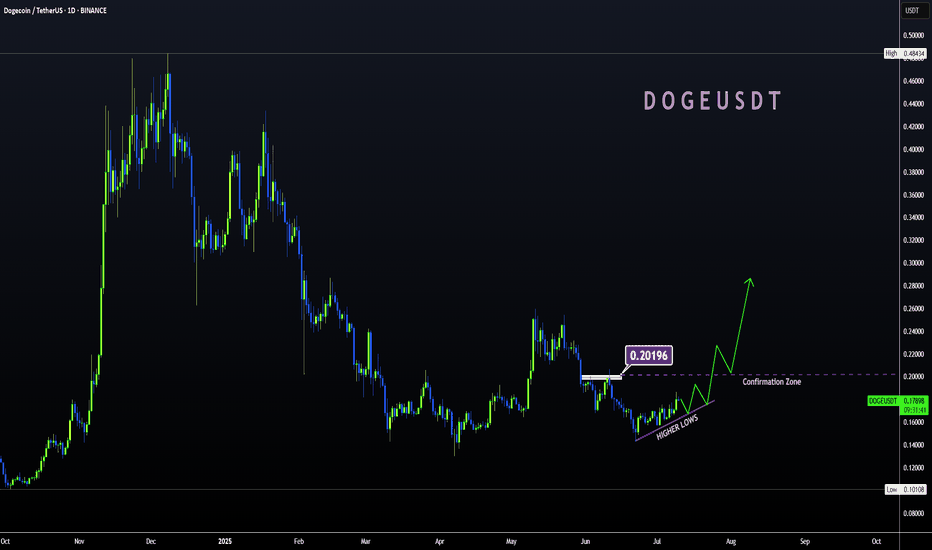This screenshot has height=550, width=932.
Task: Click the 0.30000 price axis tick
Action: pyautogui.click(x=914, y=263)
